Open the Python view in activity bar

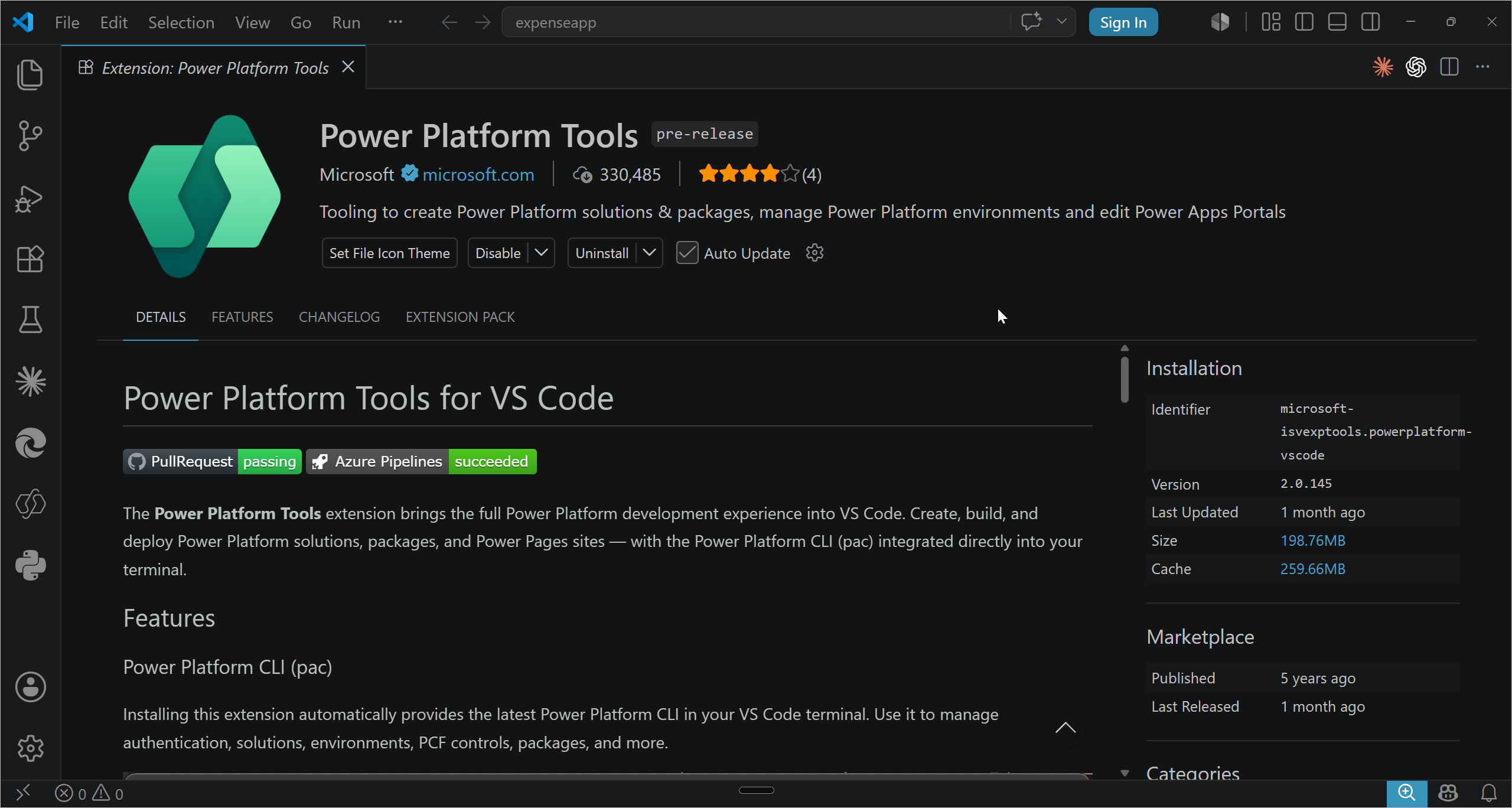click(30, 565)
